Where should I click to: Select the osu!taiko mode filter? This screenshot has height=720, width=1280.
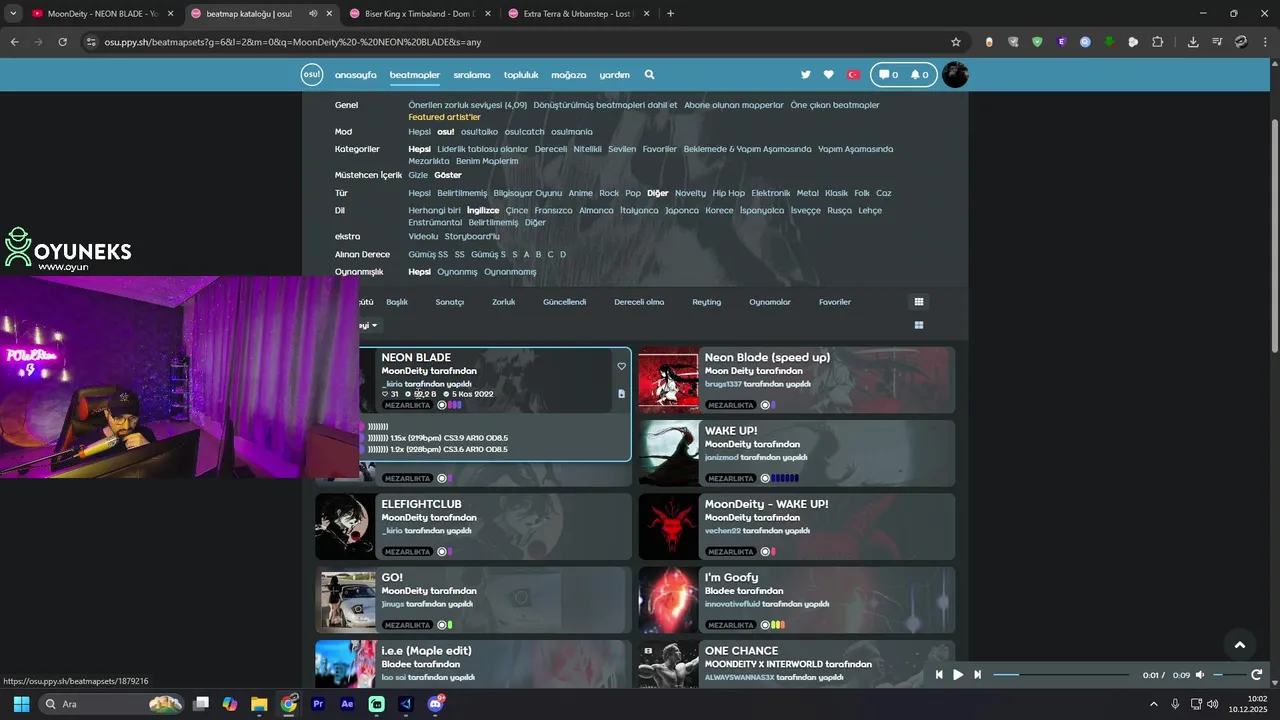click(479, 132)
